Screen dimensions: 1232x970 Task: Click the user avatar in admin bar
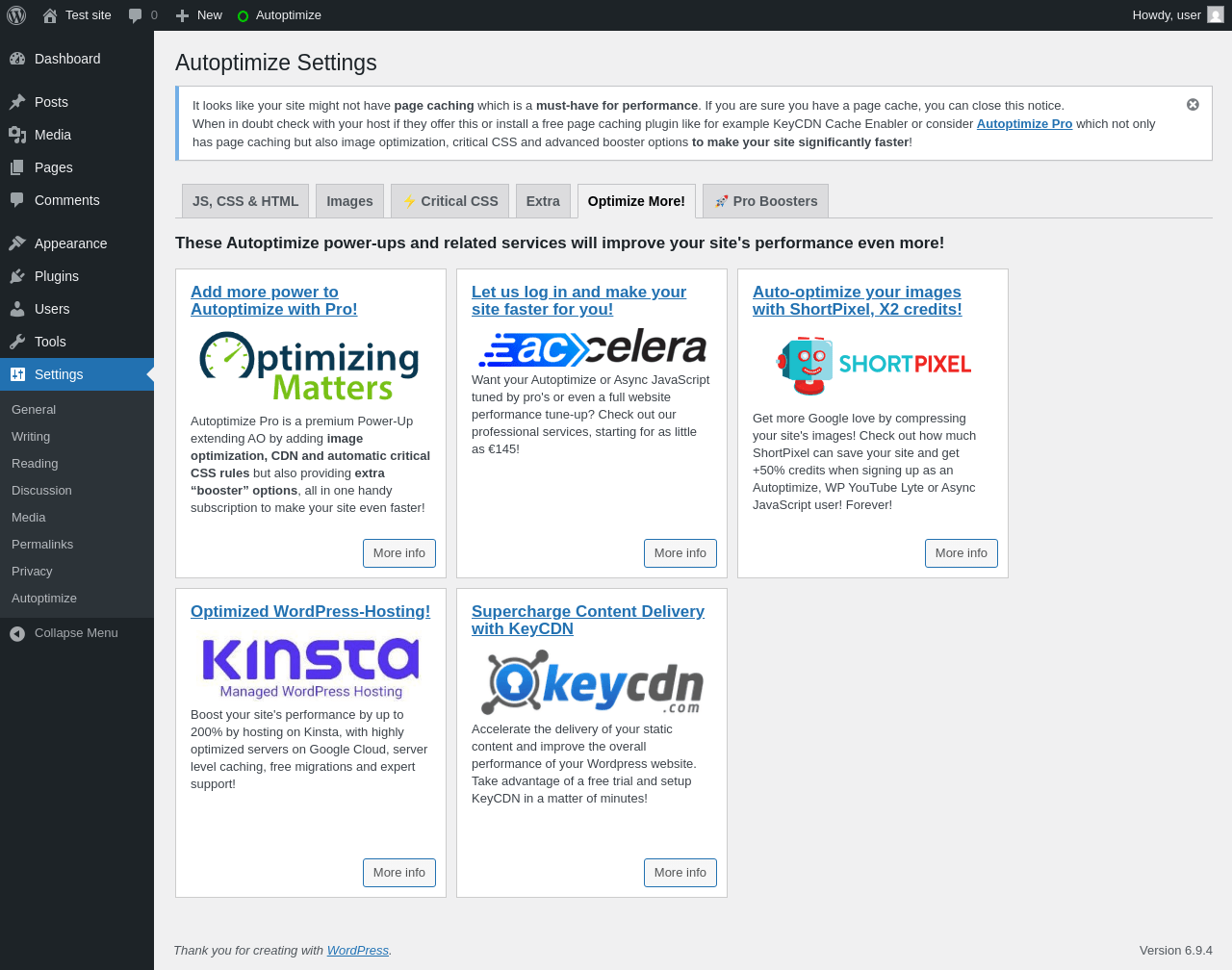tap(1216, 14)
